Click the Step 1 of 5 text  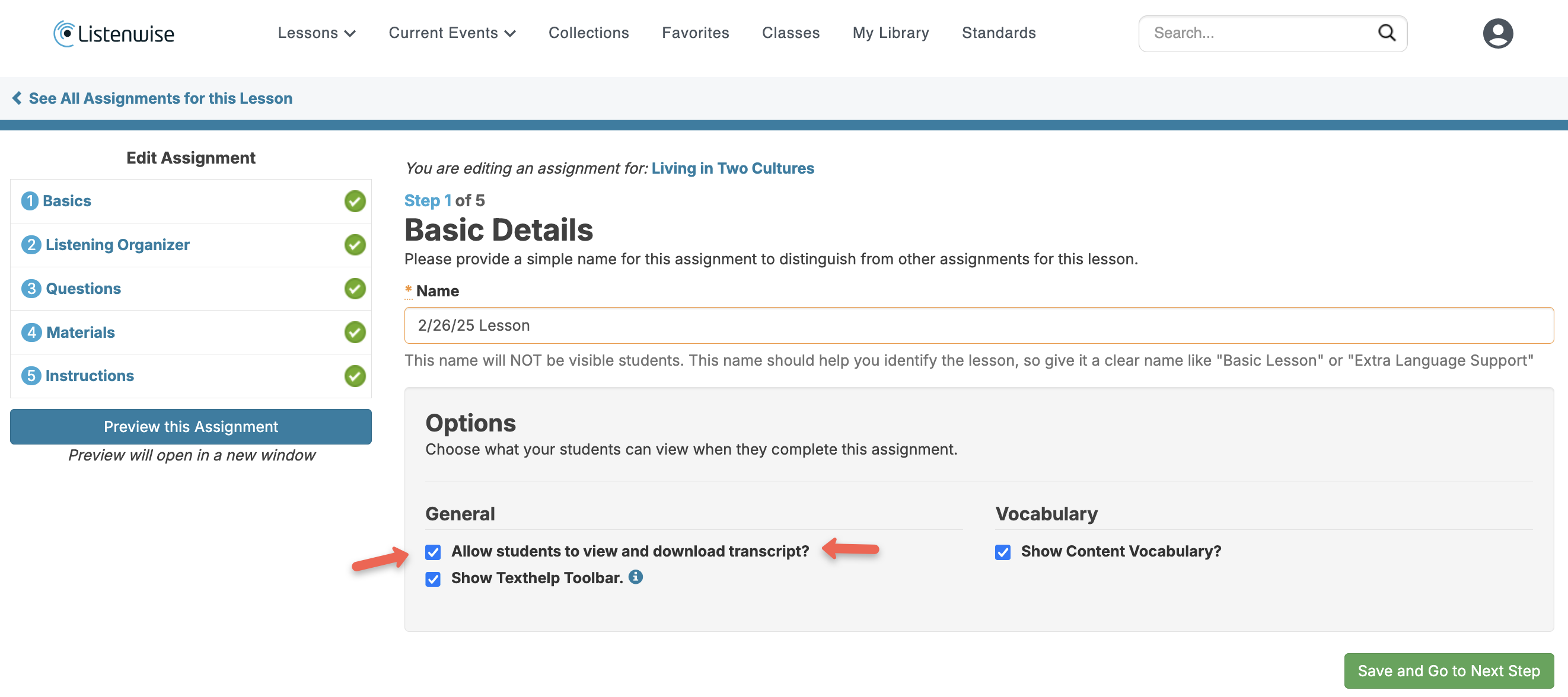(444, 201)
